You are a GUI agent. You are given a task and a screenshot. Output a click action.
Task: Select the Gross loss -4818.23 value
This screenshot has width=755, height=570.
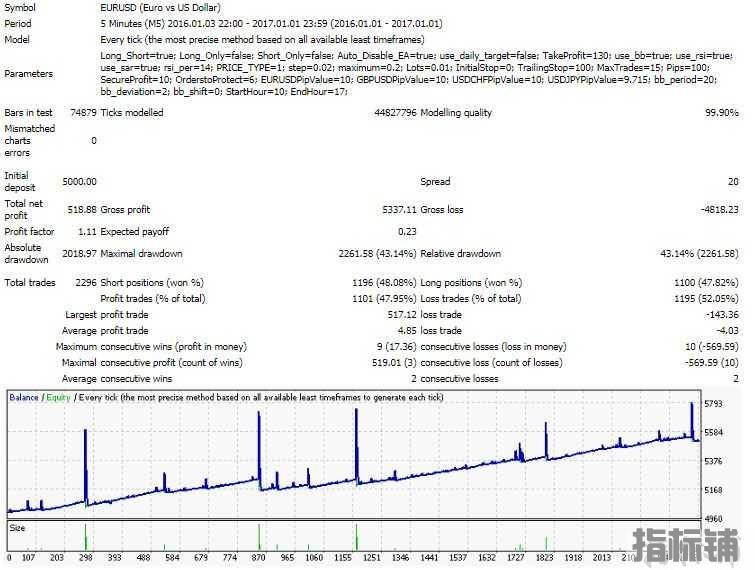717,210
